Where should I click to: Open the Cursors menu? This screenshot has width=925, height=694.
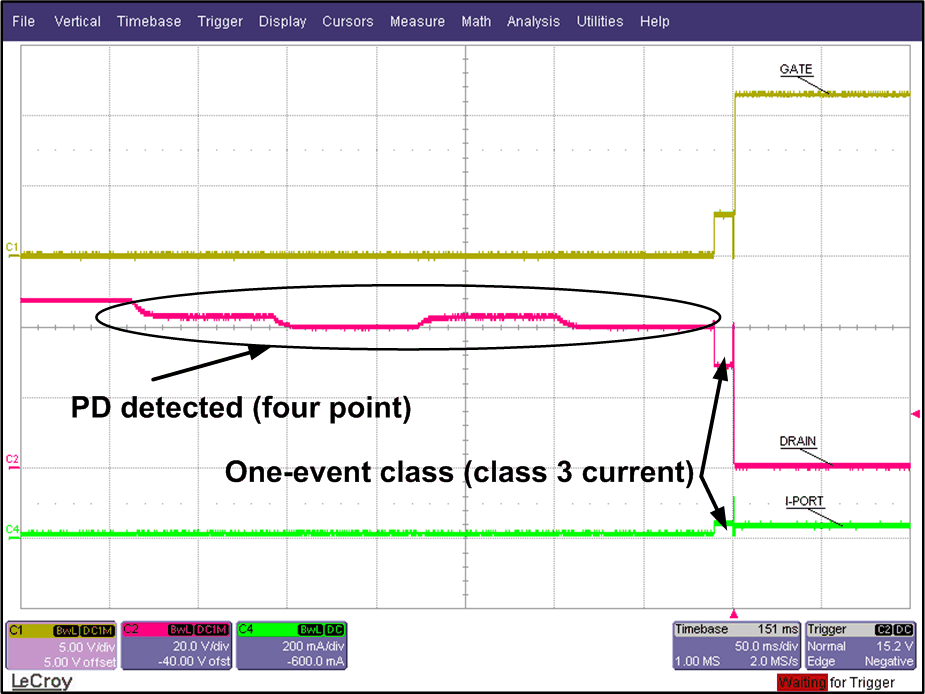click(x=347, y=21)
